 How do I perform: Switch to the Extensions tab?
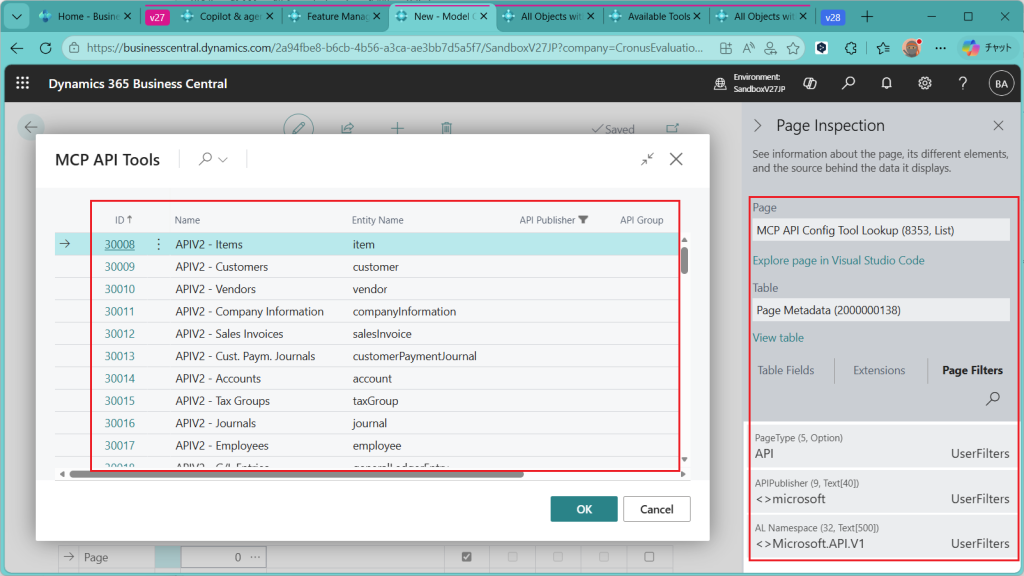pyautogui.click(x=879, y=370)
